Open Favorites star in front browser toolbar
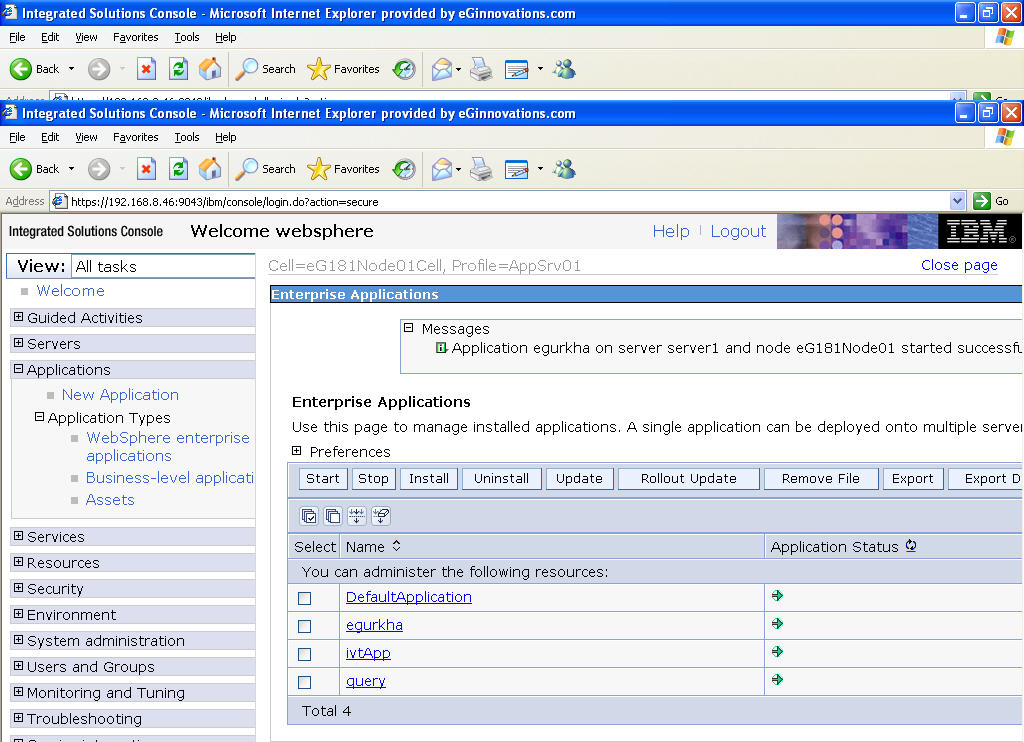Viewport: 1024px width, 742px height. click(344, 169)
